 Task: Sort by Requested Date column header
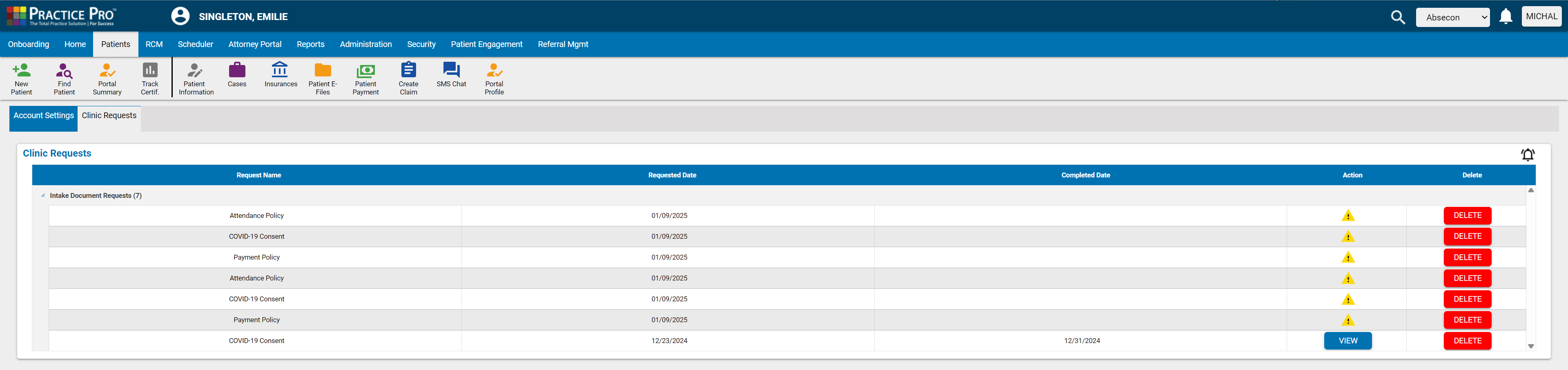(x=672, y=175)
